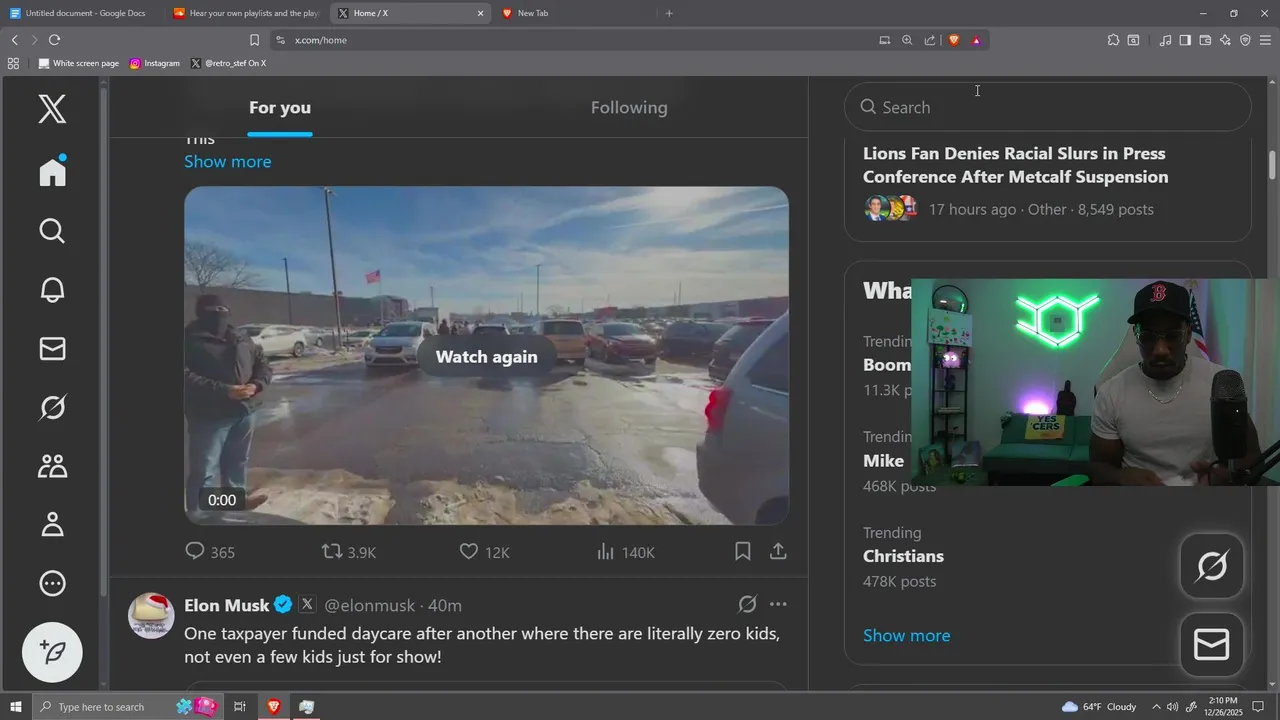Select the For you tab
This screenshot has height=720, width=1280.
(x=280, y=107)
